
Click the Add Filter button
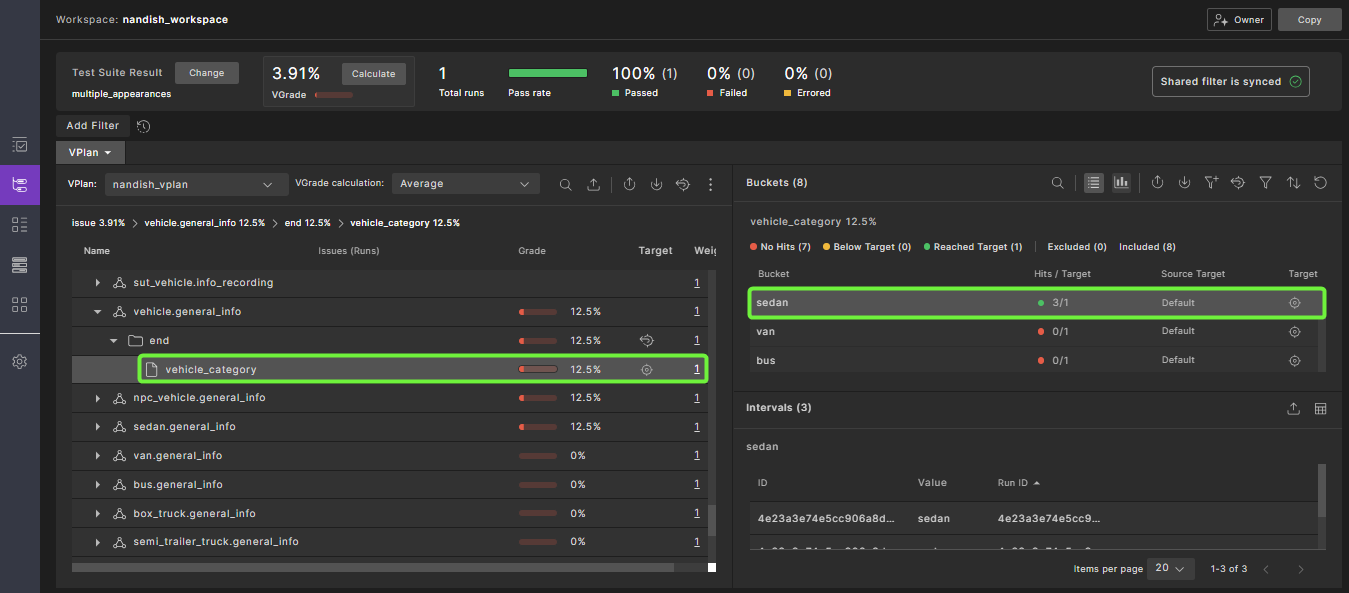tap(92, 126)
